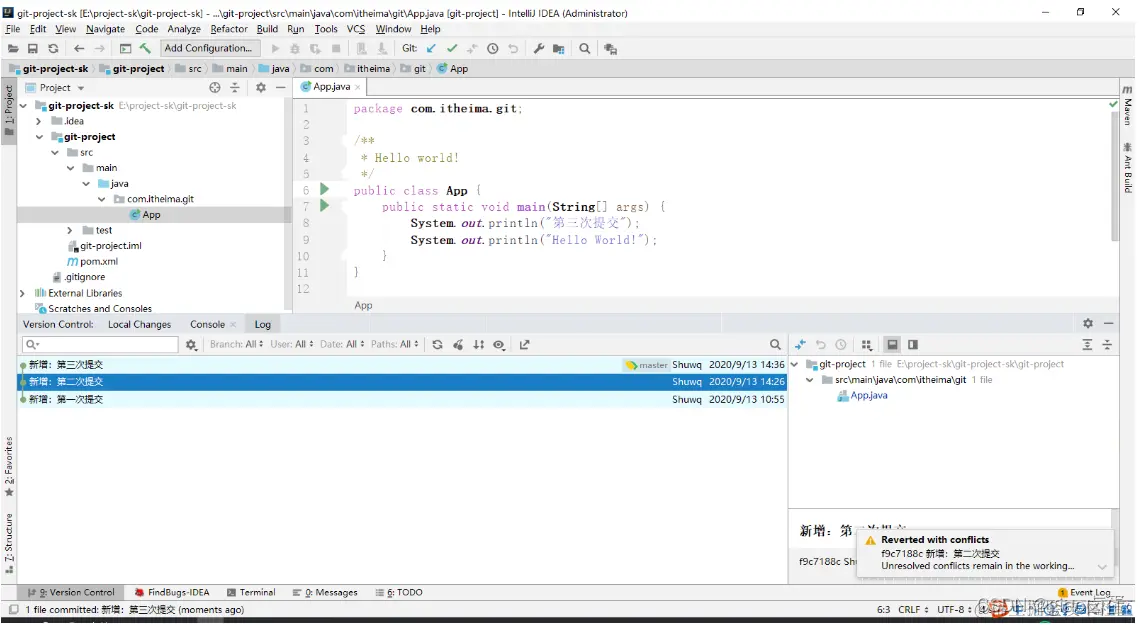Select the App.java editor tab

(331, 87)
